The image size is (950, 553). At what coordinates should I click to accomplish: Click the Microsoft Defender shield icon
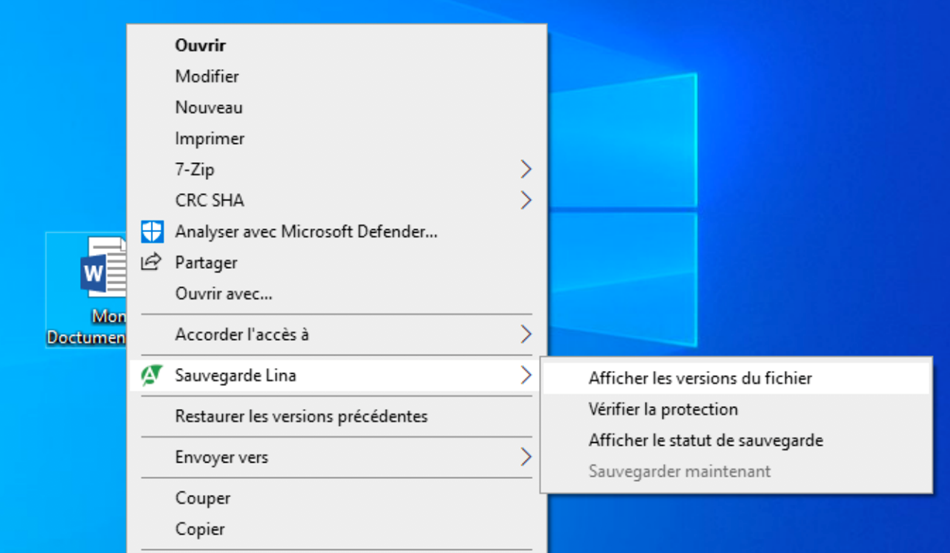point(151,232)
